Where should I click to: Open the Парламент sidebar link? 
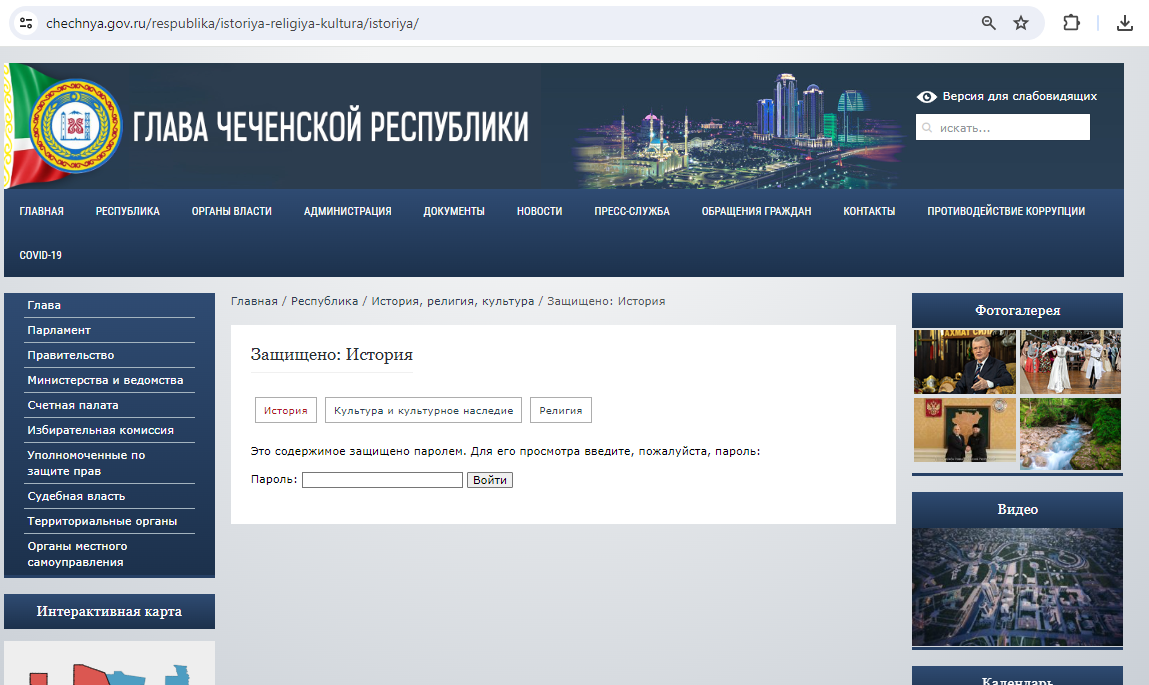[x=57, y=330]
